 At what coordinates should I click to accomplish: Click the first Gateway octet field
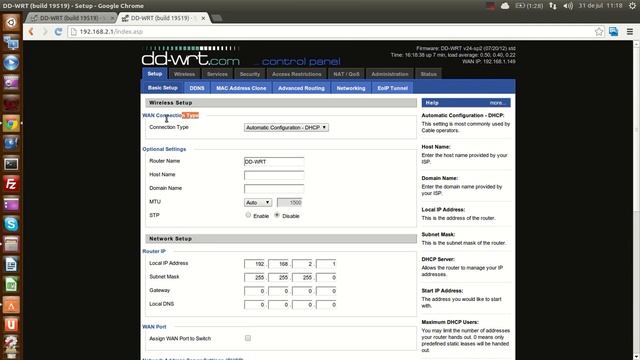coord(254,291)
